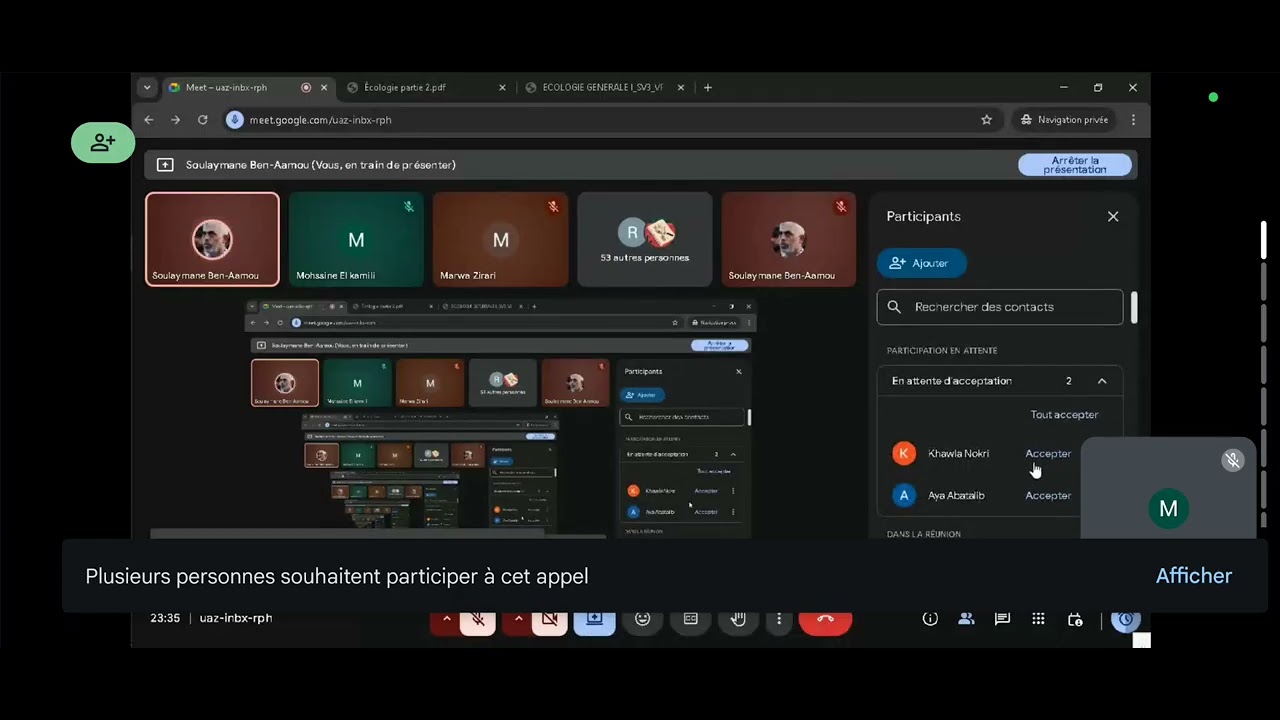This screenshot has height=720, width=1280.
Task: Click the highlighted timer icon at bottom right
Action: (x=1125, y=619)
